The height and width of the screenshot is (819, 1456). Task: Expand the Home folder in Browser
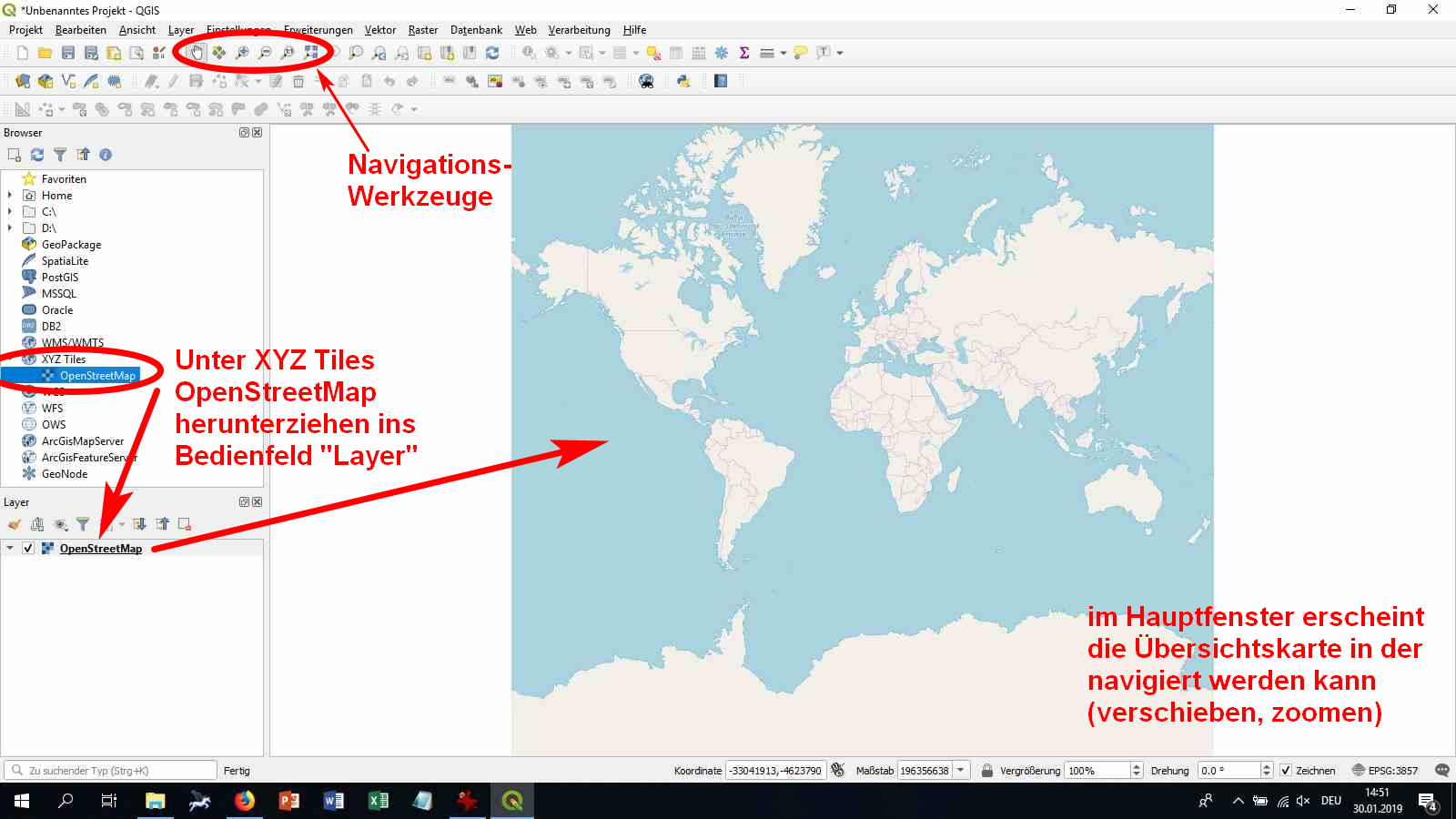tap(10, 196)
